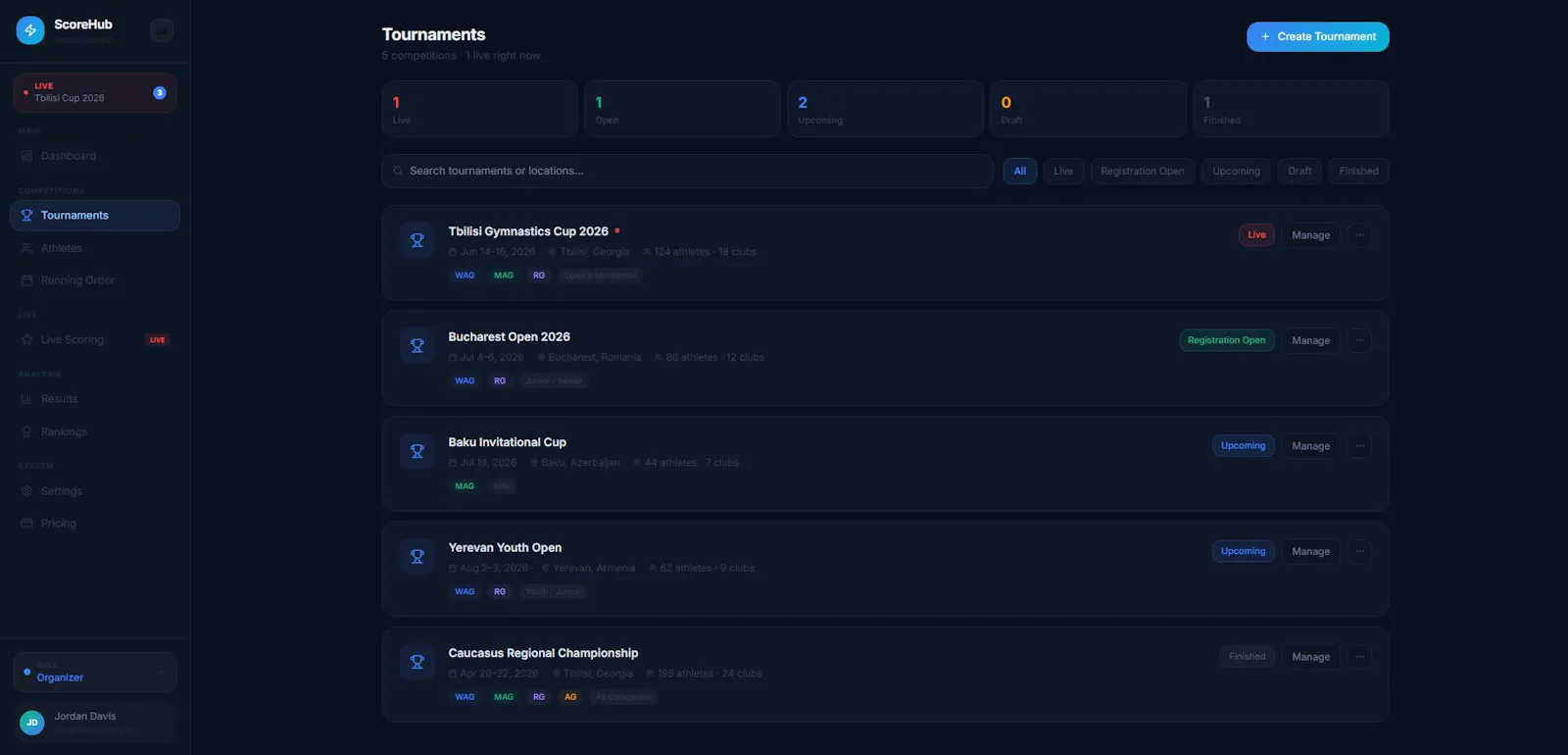The image size is (1568, 755).
Task: Open the more options menu for Tbilisi Gymnastics Cup
Action: (1359, 235)
